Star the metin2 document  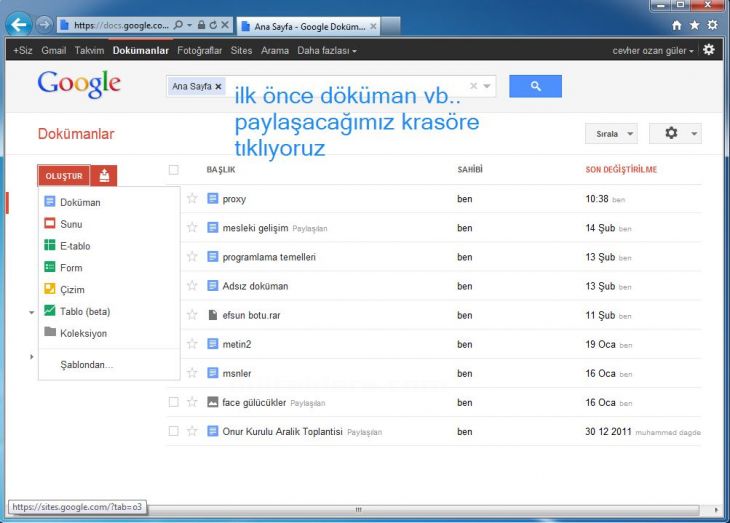192,344
